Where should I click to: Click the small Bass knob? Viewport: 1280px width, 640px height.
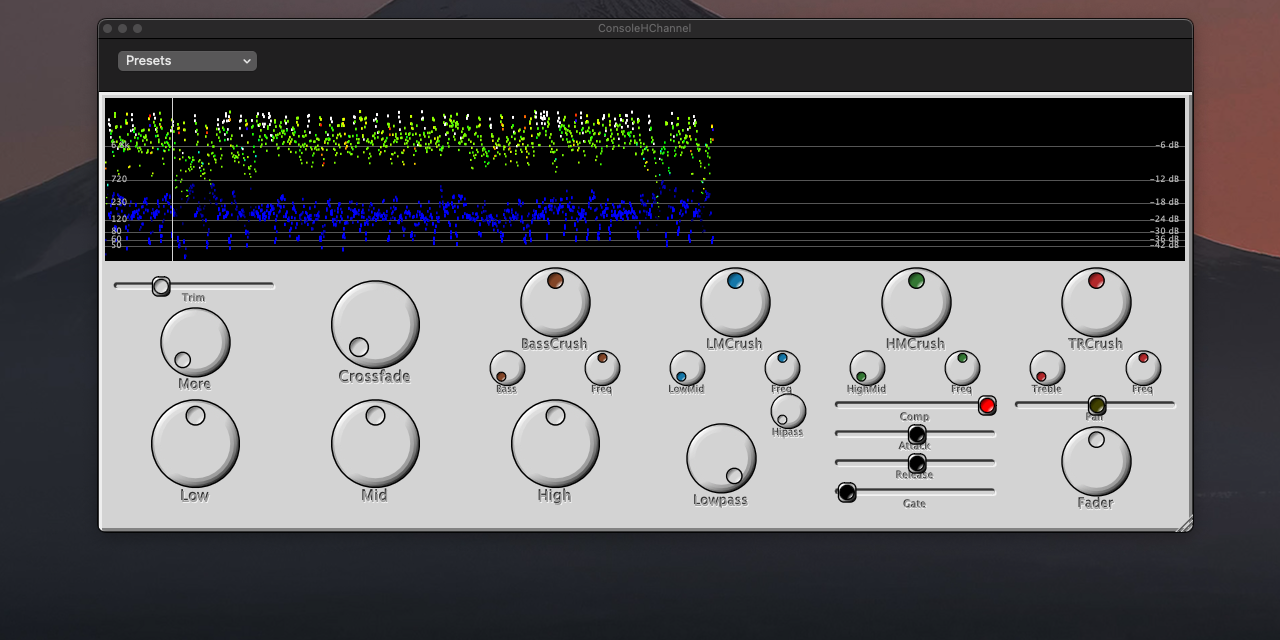pyautogui.click(x=507, y=368)
